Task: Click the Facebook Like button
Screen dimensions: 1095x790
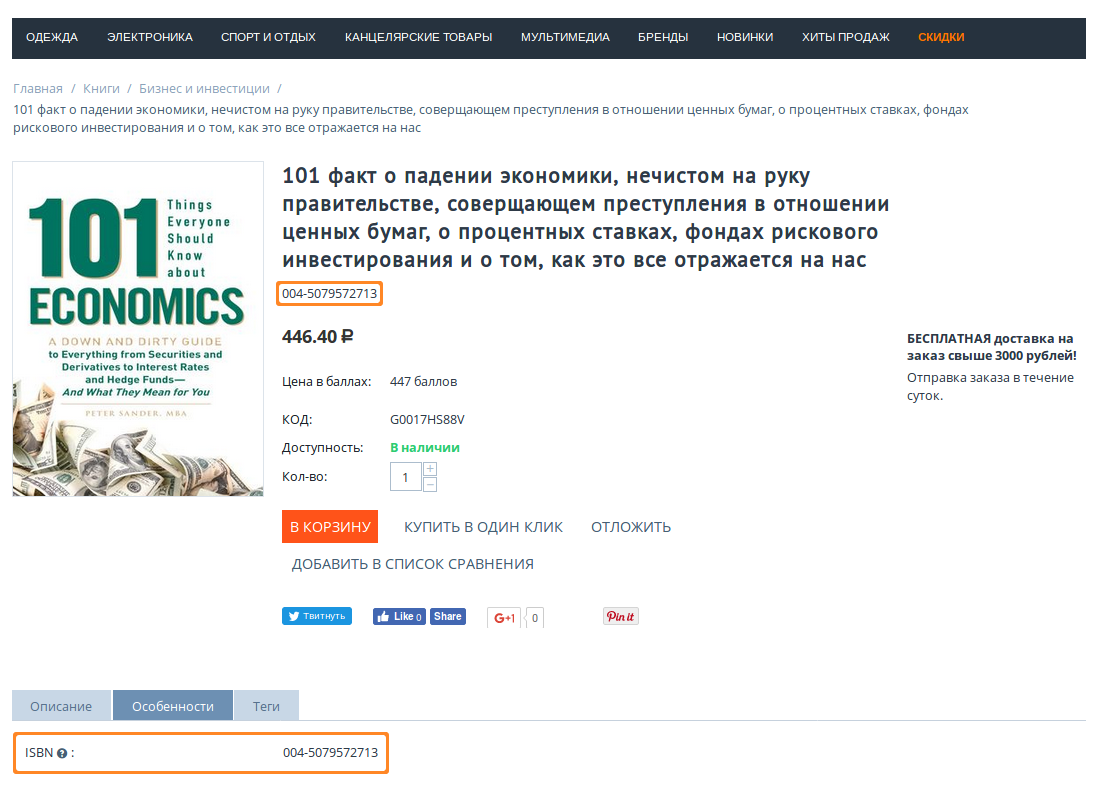Action: point(399,617)
